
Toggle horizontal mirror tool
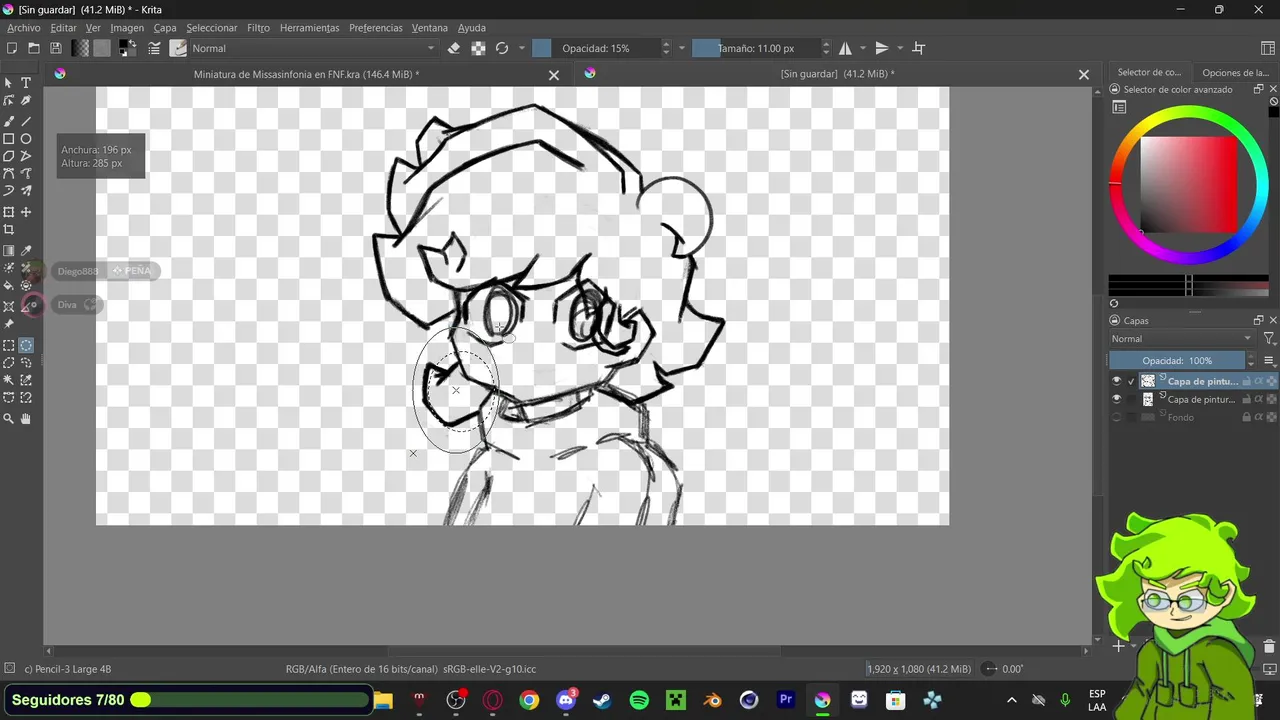[x=845, y=48]
